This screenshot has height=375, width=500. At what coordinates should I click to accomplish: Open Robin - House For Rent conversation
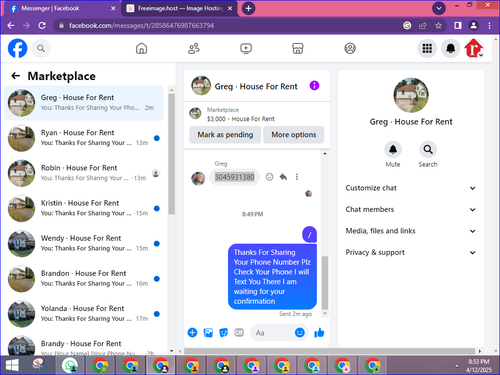pos(84,173)
